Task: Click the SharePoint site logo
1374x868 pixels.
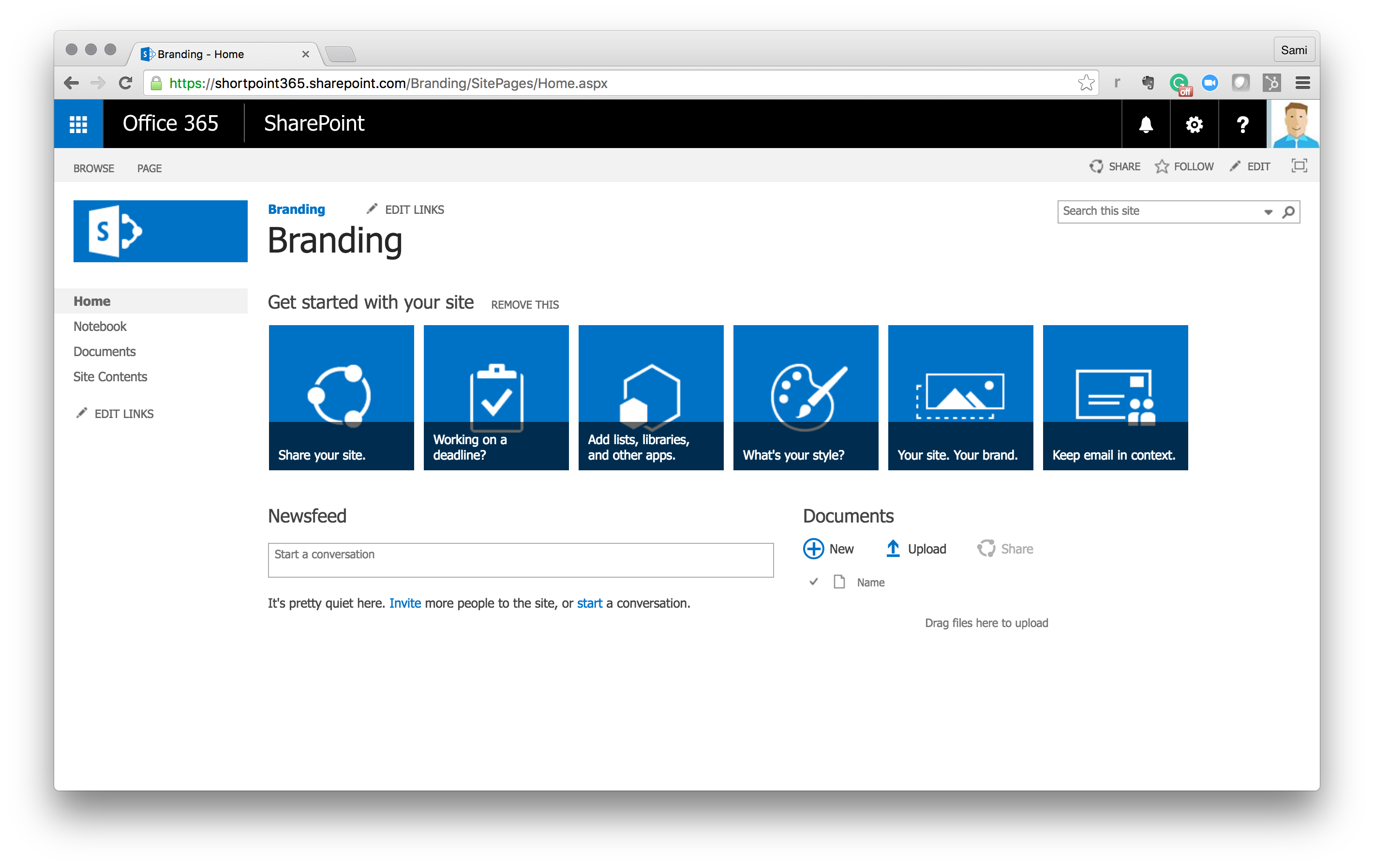Action: (x=160, y=231)
